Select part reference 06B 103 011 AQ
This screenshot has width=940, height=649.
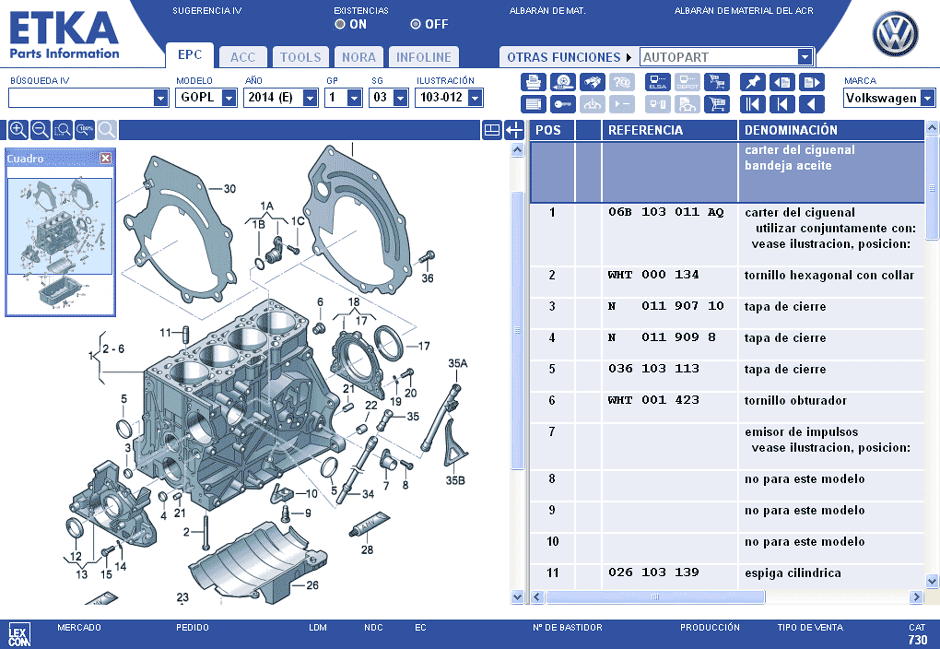click(x=665, y=212)
